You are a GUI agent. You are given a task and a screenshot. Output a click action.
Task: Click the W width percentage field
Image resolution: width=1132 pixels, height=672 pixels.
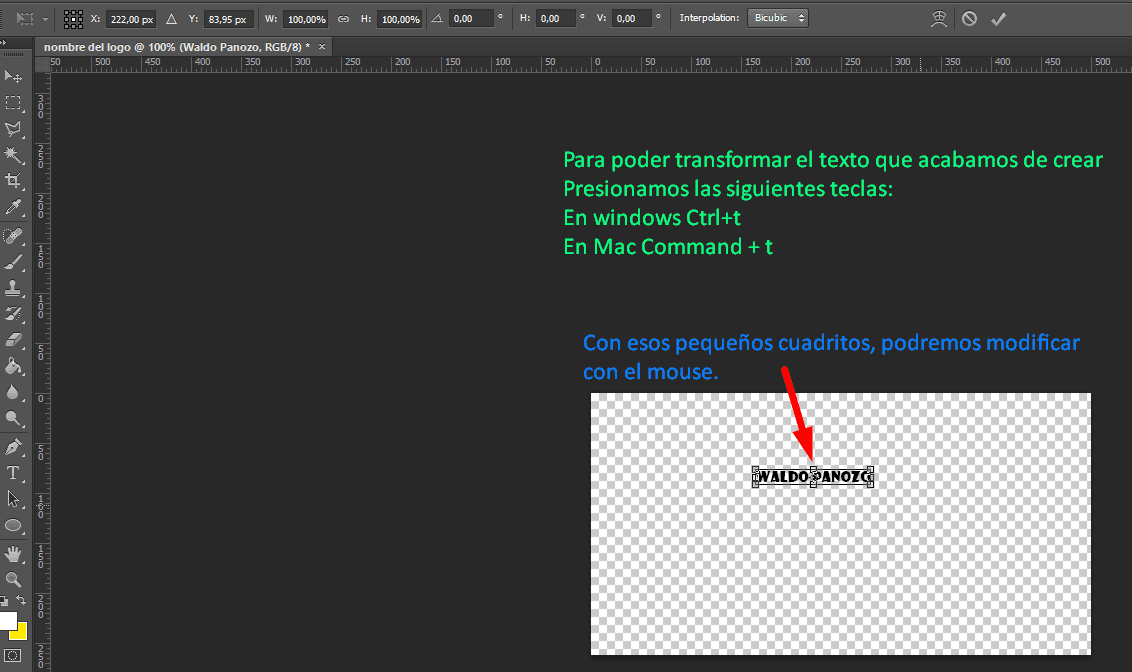click(306, 19)
